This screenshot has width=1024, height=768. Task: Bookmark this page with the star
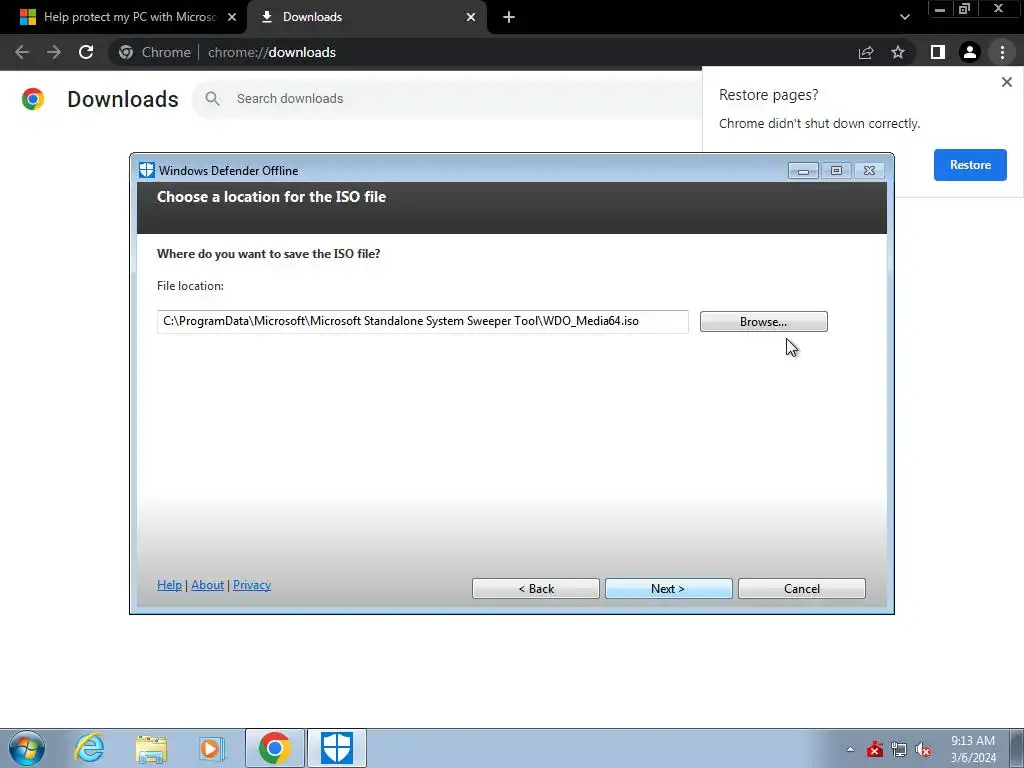[898, 52]
